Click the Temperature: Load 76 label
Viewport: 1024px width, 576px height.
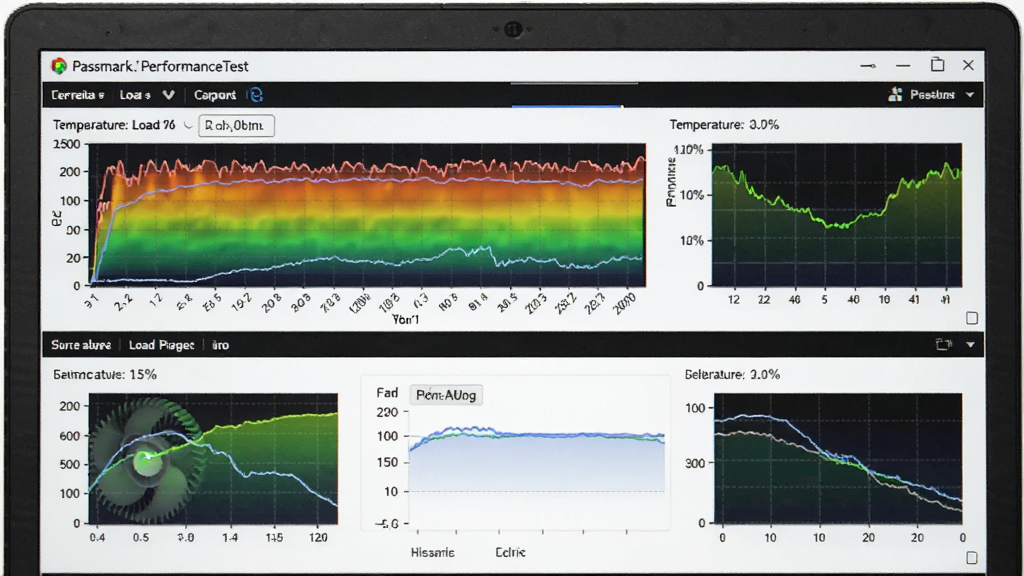(114, 125)
